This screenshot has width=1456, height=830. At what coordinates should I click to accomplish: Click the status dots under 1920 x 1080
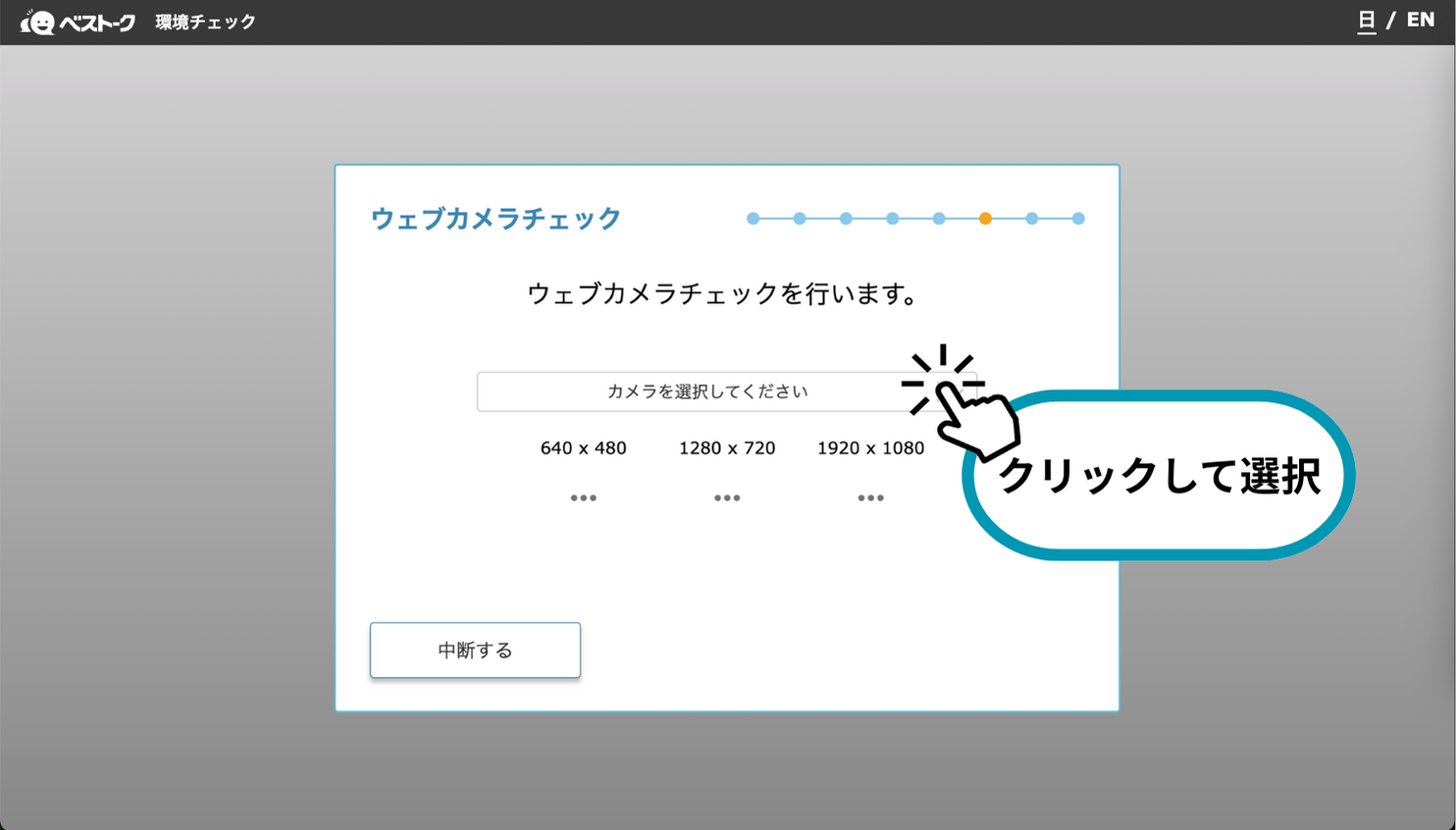tap(870, 498)
